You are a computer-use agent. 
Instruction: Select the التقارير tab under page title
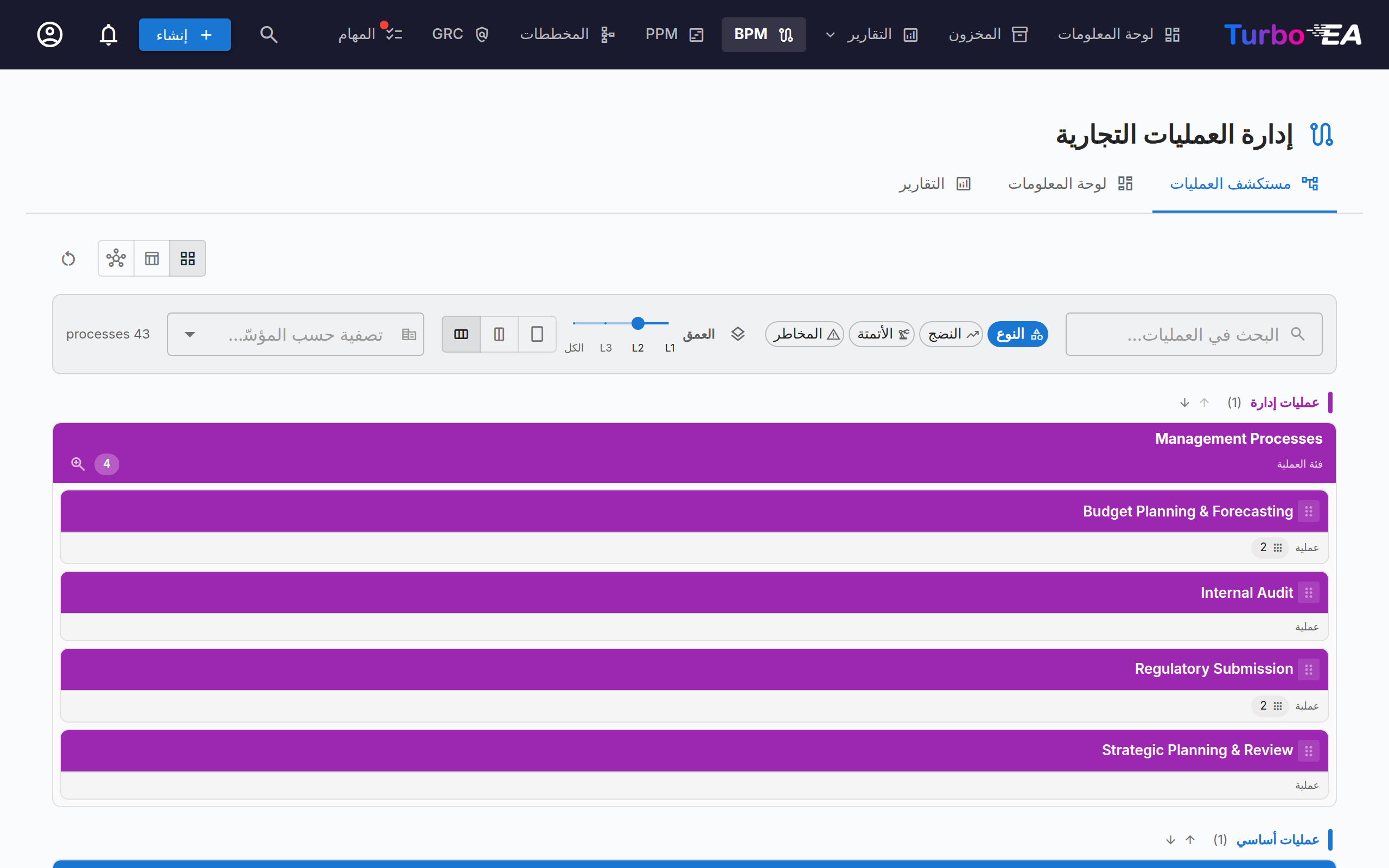click(x=934, y=184)
